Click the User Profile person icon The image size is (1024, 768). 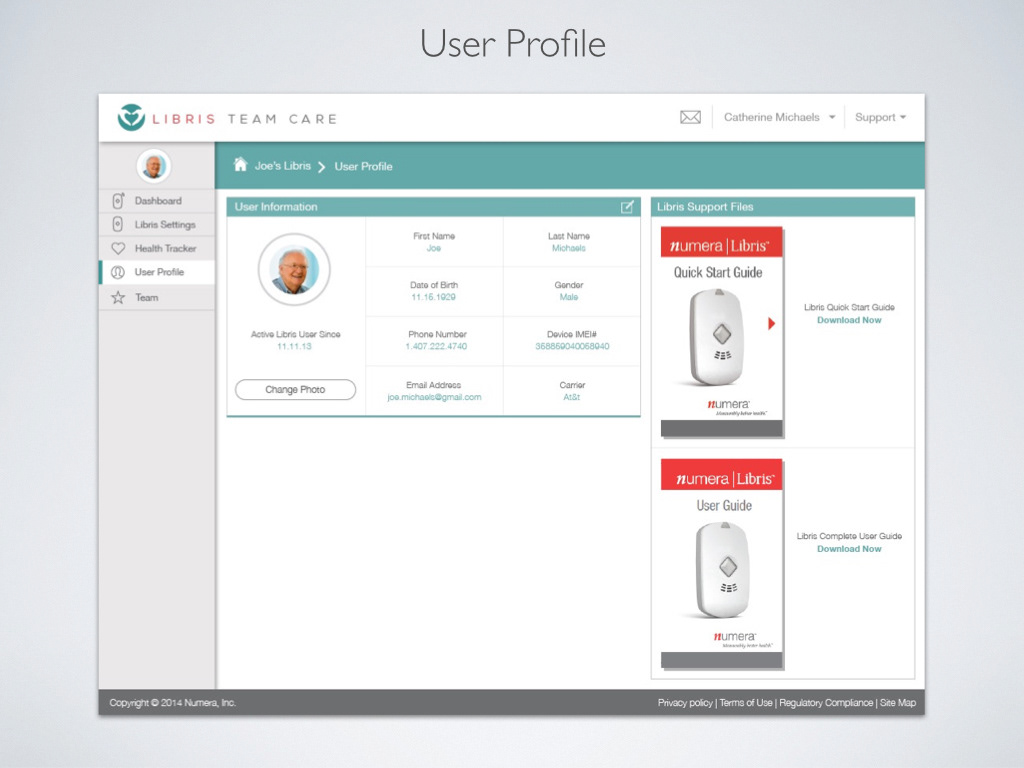click(118, 272)
